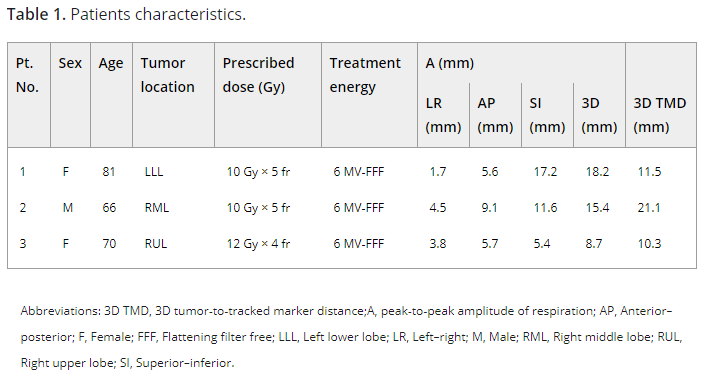702x378 pixels.
Task: Click patient 2's 6 MV-FFF energy cell
Action: (x=359, y=207)
